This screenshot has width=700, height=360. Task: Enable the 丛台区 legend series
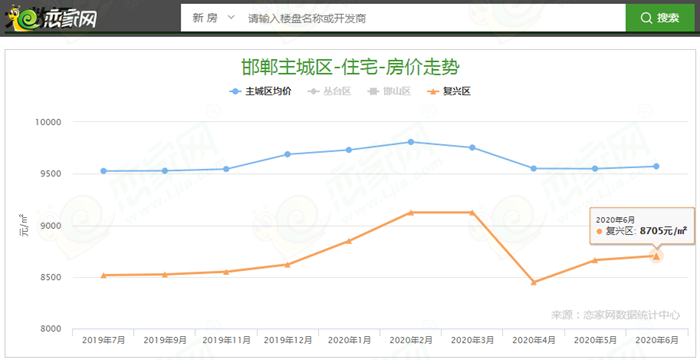(x=329, y=92)
